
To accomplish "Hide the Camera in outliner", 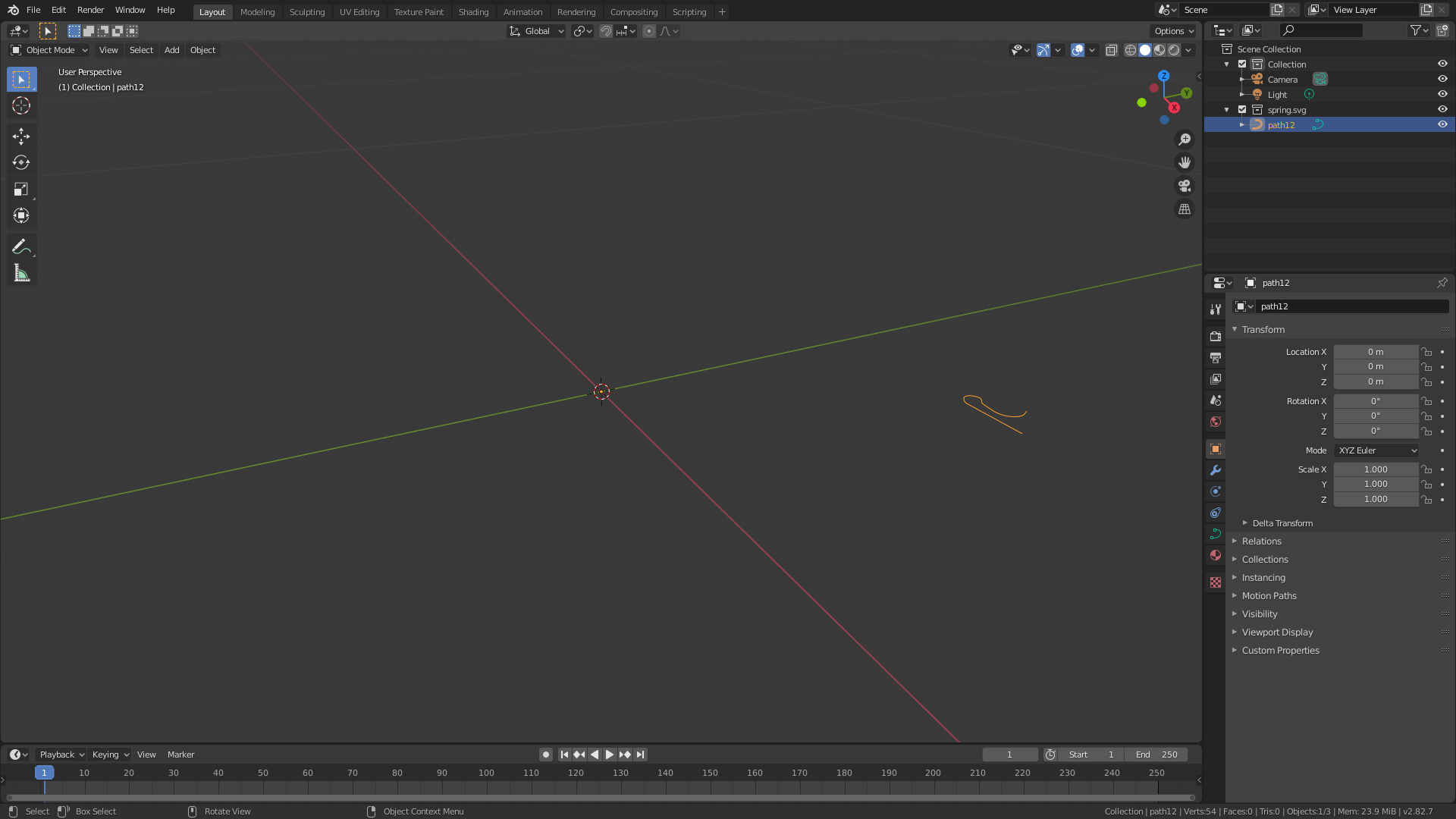I will 1442,79.
